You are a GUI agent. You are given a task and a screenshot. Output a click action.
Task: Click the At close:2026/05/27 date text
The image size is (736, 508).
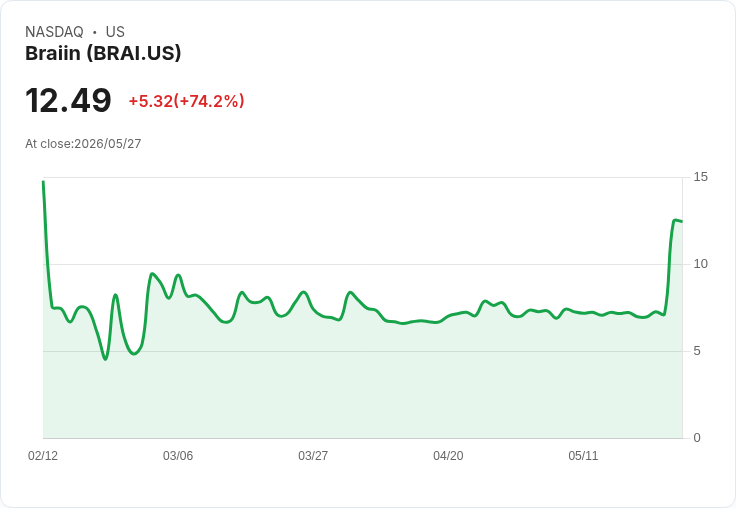click(x=83, y=144)
